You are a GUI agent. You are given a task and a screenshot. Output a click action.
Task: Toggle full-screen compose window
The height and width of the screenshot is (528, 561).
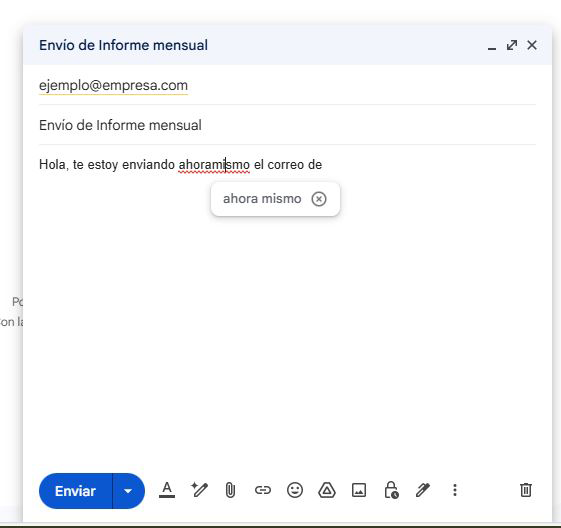tap(512, 45)
